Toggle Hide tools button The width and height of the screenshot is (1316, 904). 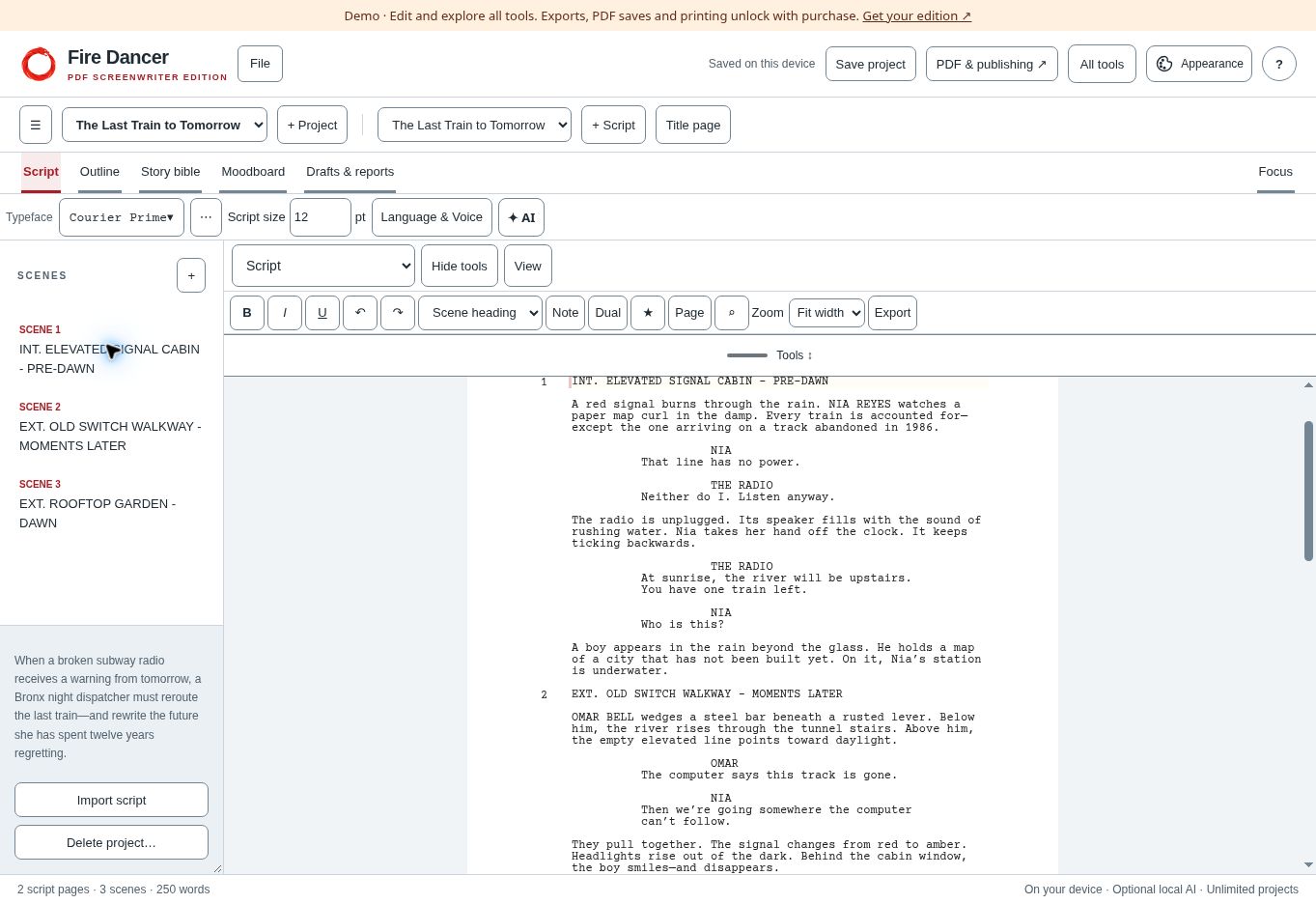(460, 266)
